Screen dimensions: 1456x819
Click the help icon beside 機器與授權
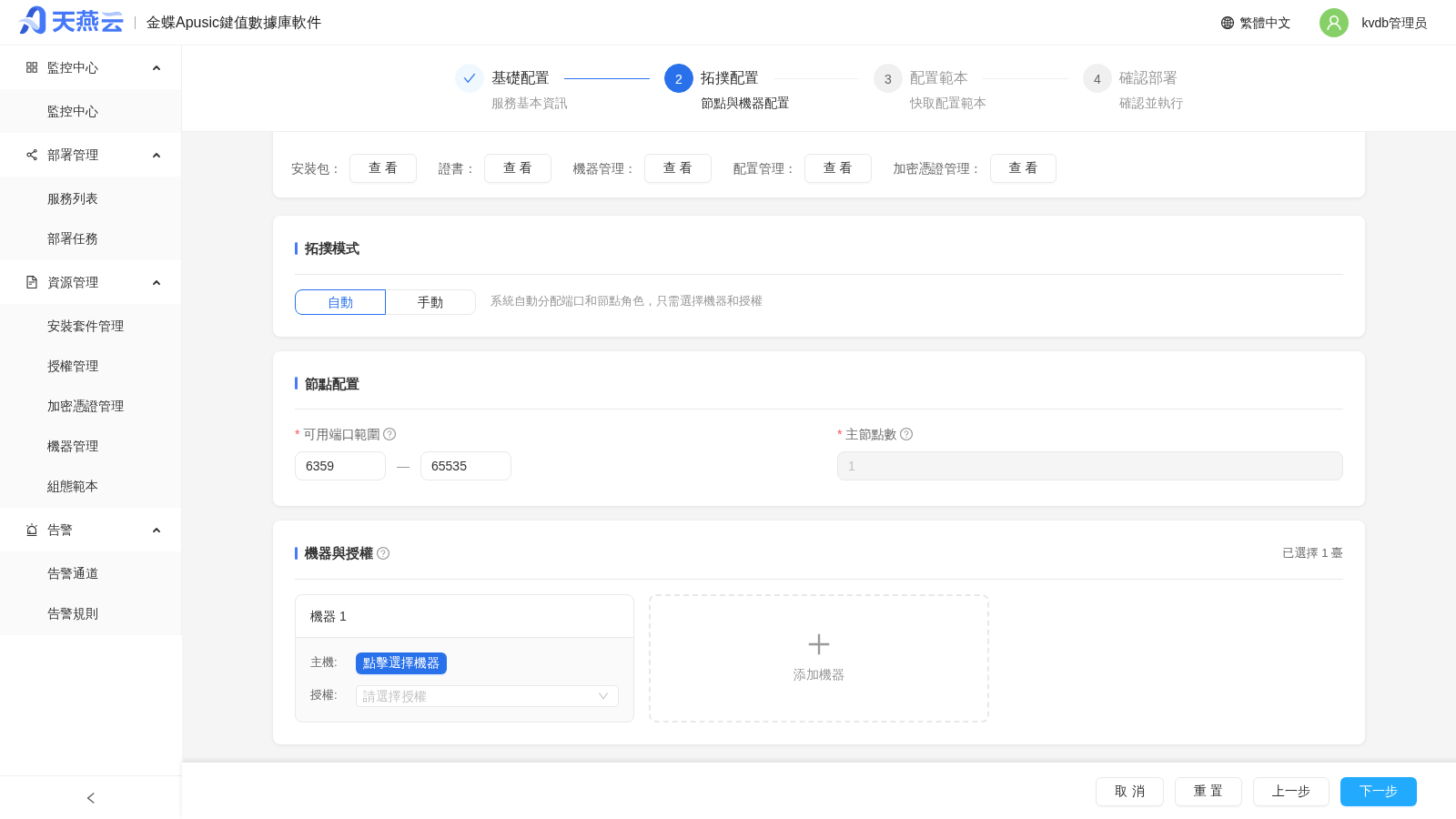pos(383,553)
